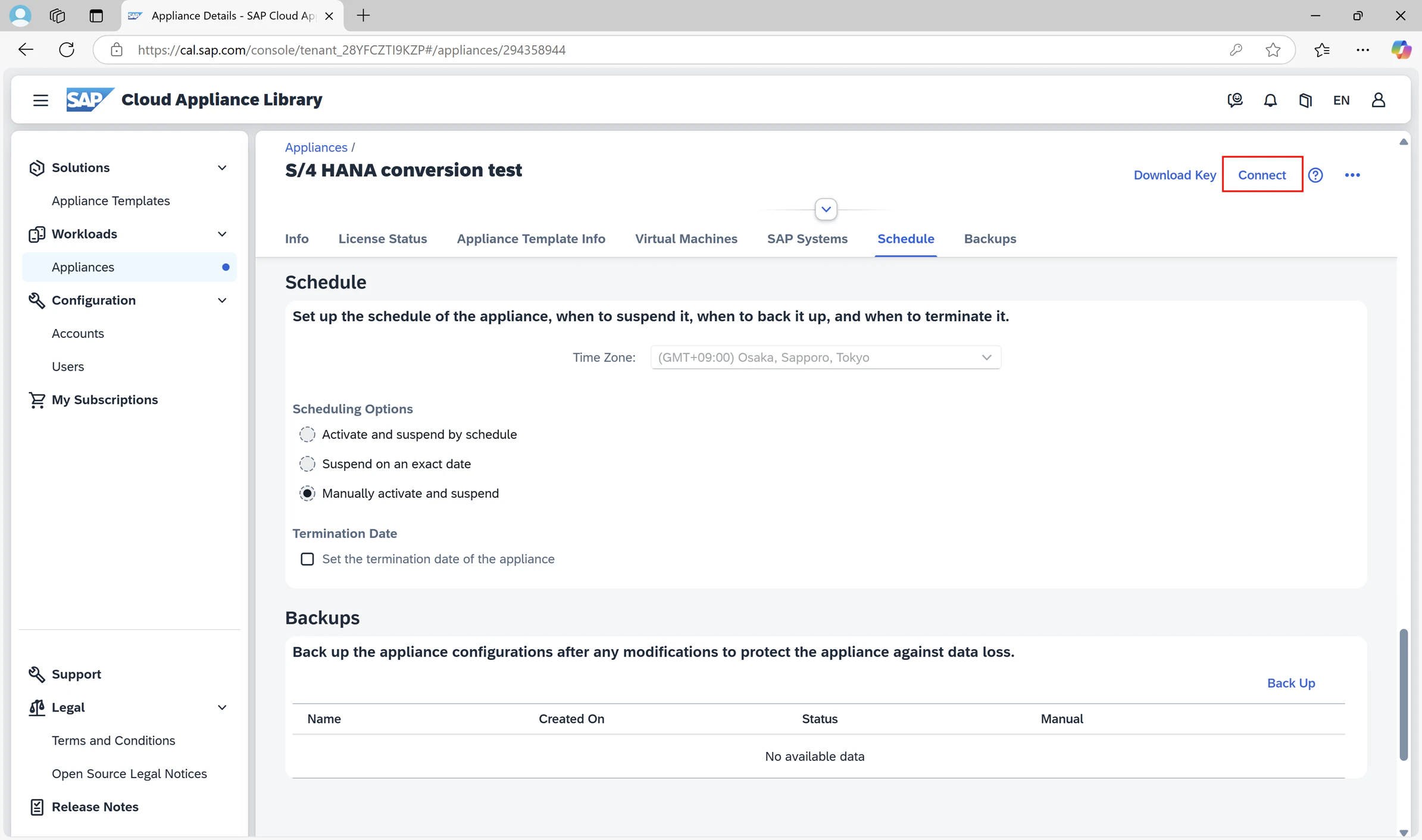
Task: Open the Appliance Template Info tab
Action: [531, 239]
